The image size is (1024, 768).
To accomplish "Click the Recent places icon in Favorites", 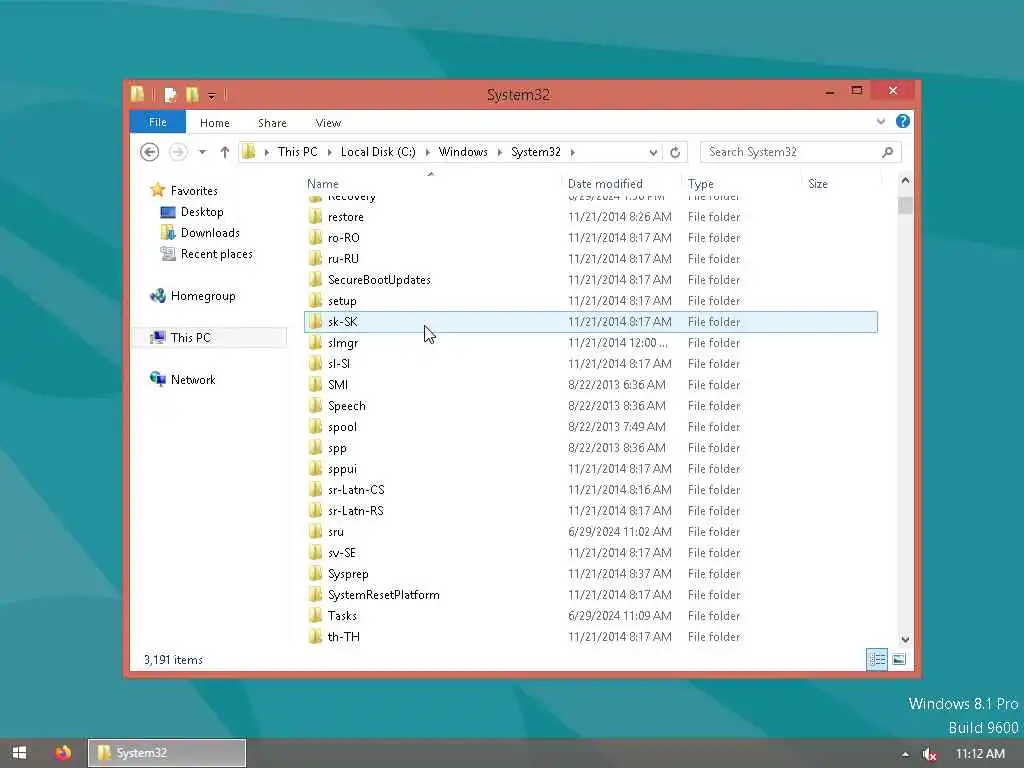I will [x=168, y=253].
